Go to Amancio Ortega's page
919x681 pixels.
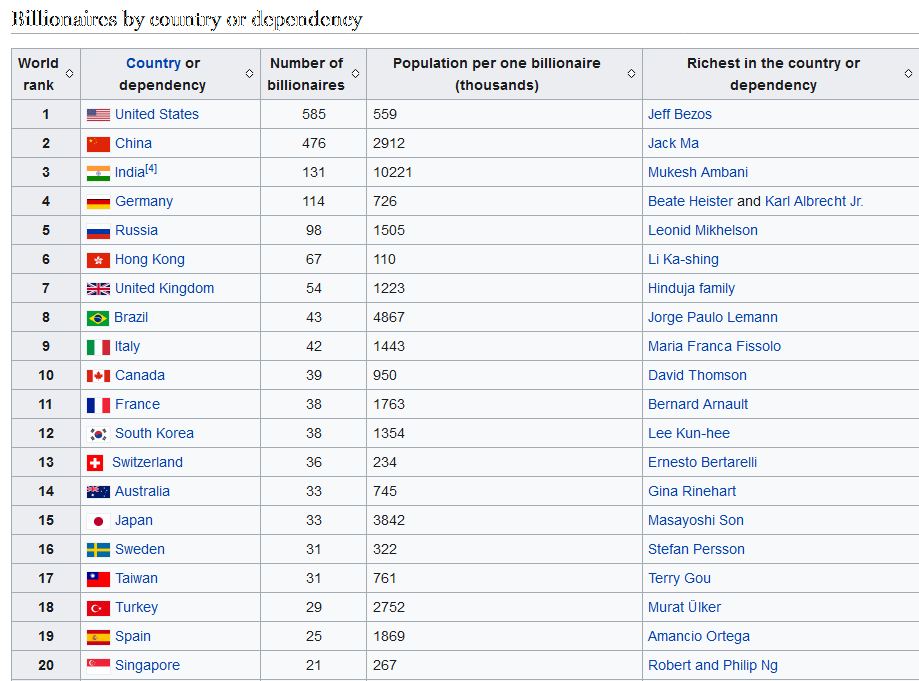[699, 636]
